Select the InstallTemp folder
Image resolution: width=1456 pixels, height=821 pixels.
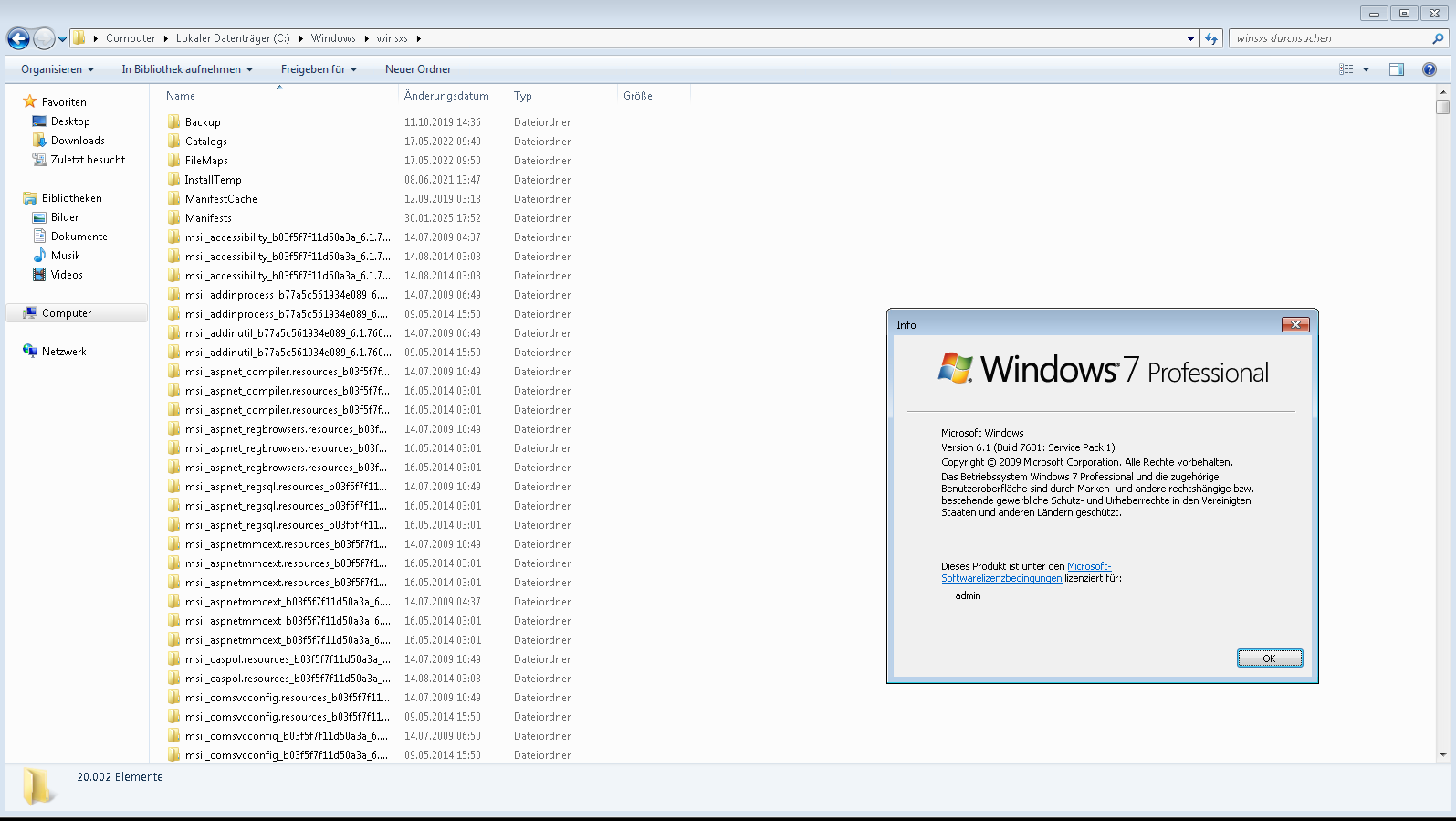[213, 180]
